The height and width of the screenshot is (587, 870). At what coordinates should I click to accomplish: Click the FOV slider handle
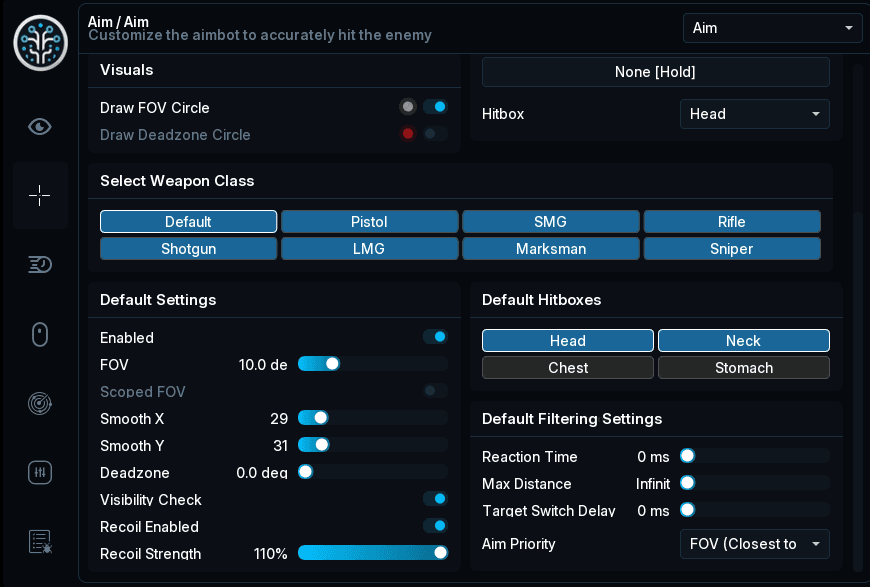(332, 364)
